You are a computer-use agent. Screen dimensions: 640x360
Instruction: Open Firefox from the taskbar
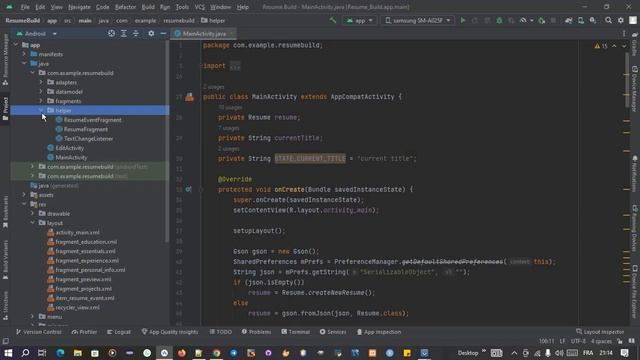click(182, 353)
